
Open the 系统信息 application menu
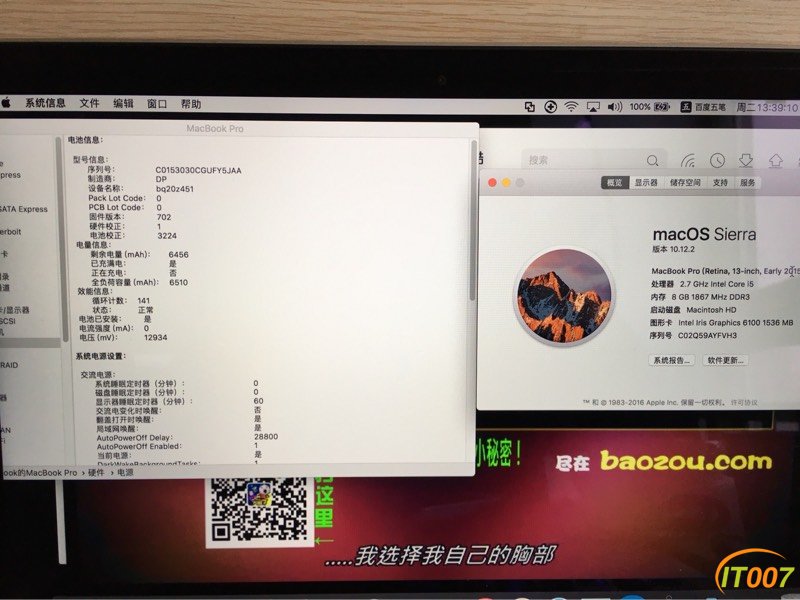(x=45, y=103)
